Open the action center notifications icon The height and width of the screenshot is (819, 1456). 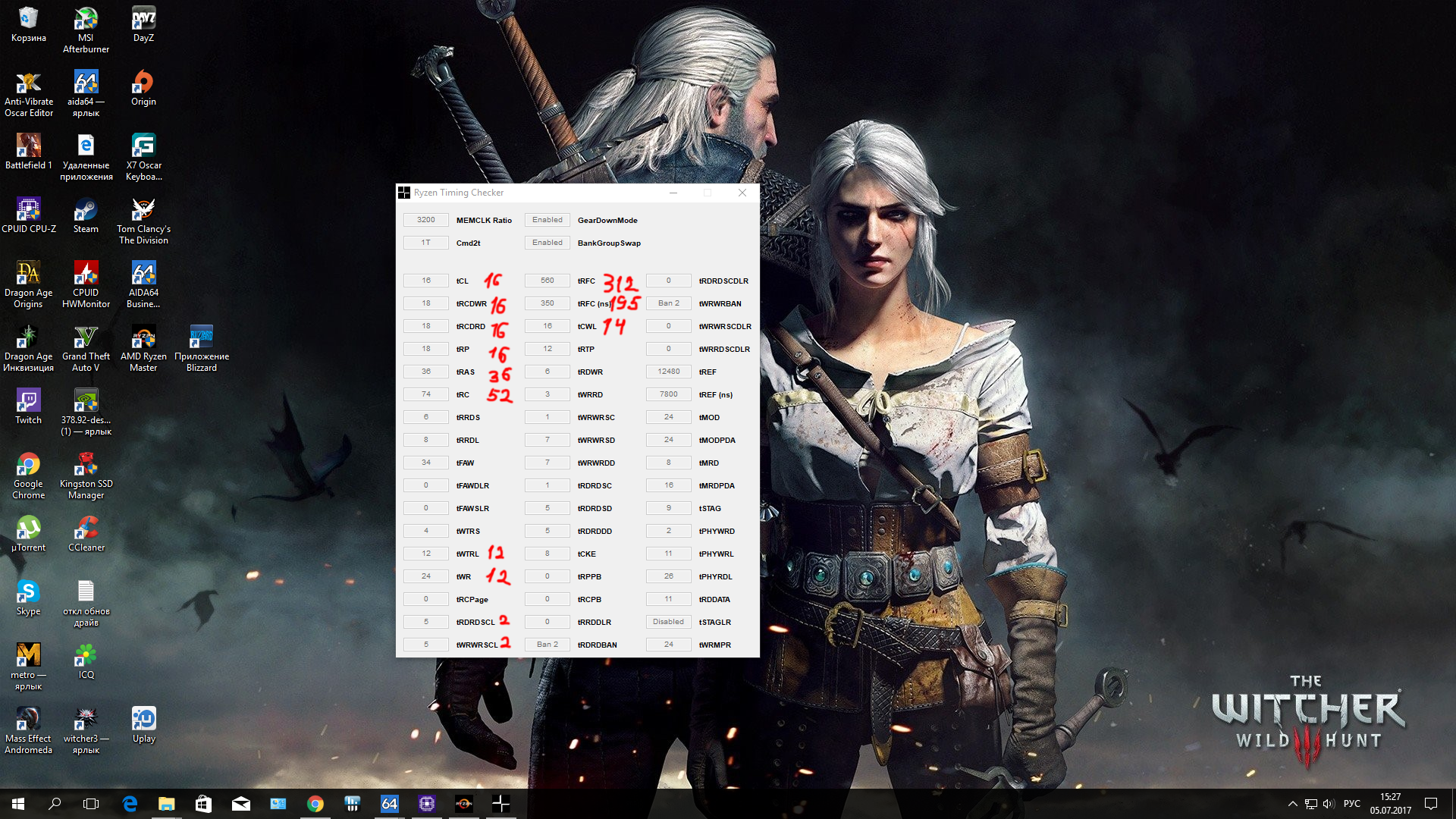click(1431, 804)
